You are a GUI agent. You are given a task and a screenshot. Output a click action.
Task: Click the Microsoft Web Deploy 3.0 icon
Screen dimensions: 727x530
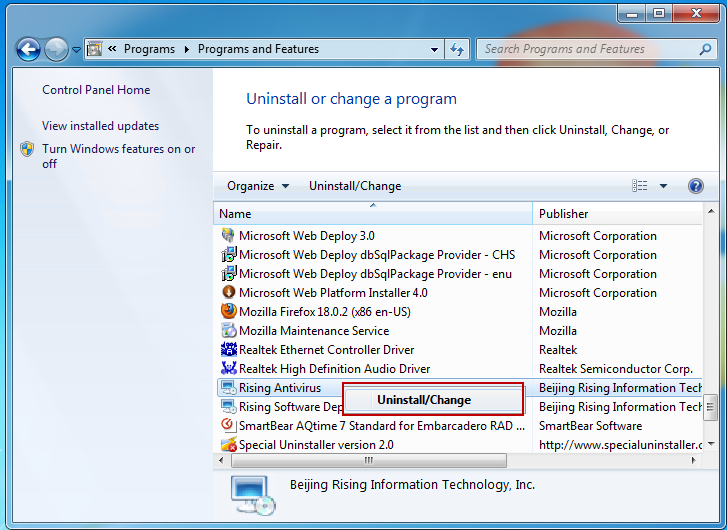point(228,236)
